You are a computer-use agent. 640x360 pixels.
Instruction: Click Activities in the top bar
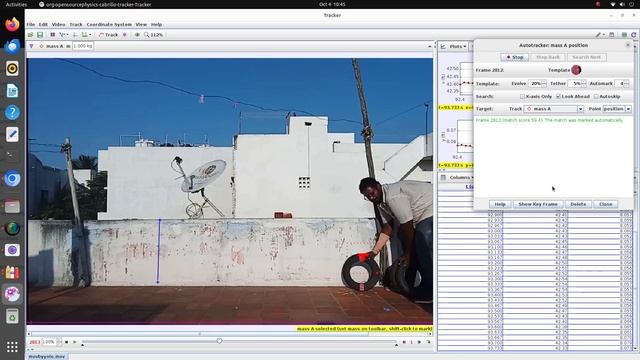click(16, 4)
